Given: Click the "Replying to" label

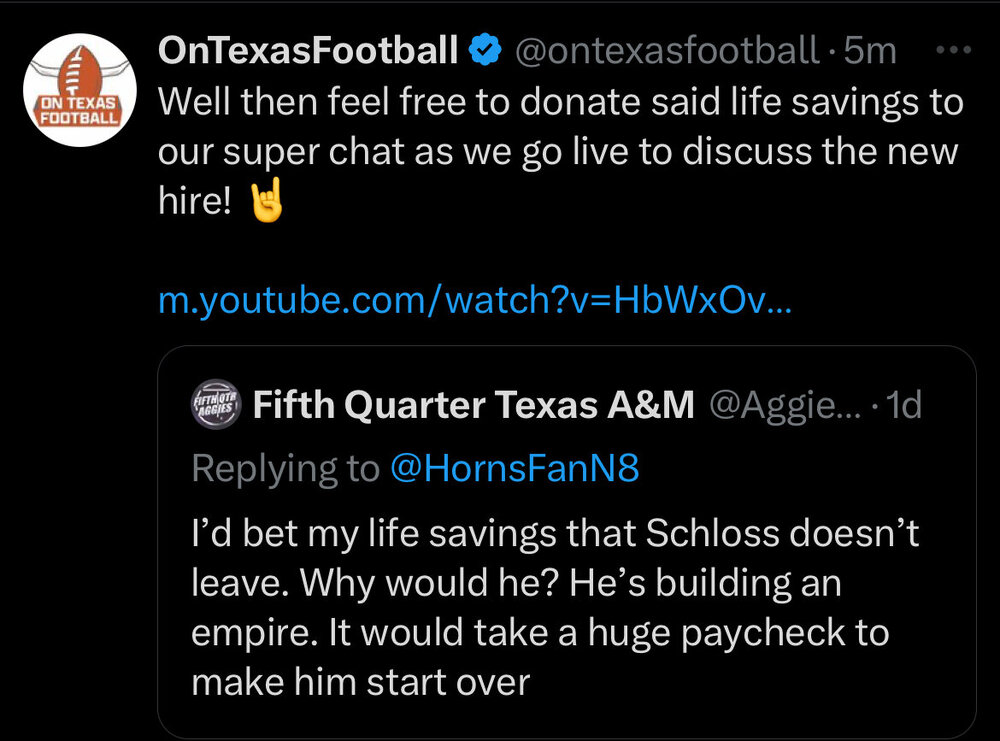Looking at the screenshot, I should [x=285, y=468].
